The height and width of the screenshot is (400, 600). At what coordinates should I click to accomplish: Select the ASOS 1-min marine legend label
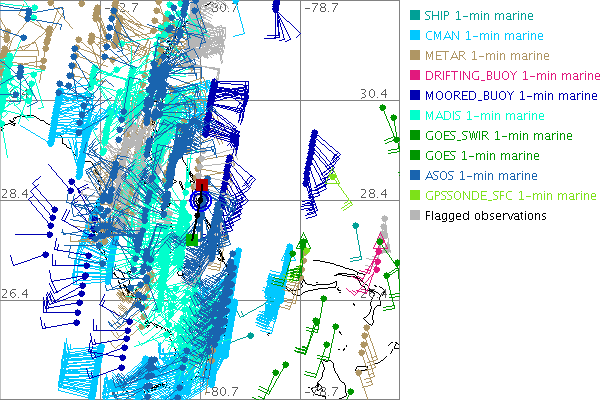coord(476,176)
